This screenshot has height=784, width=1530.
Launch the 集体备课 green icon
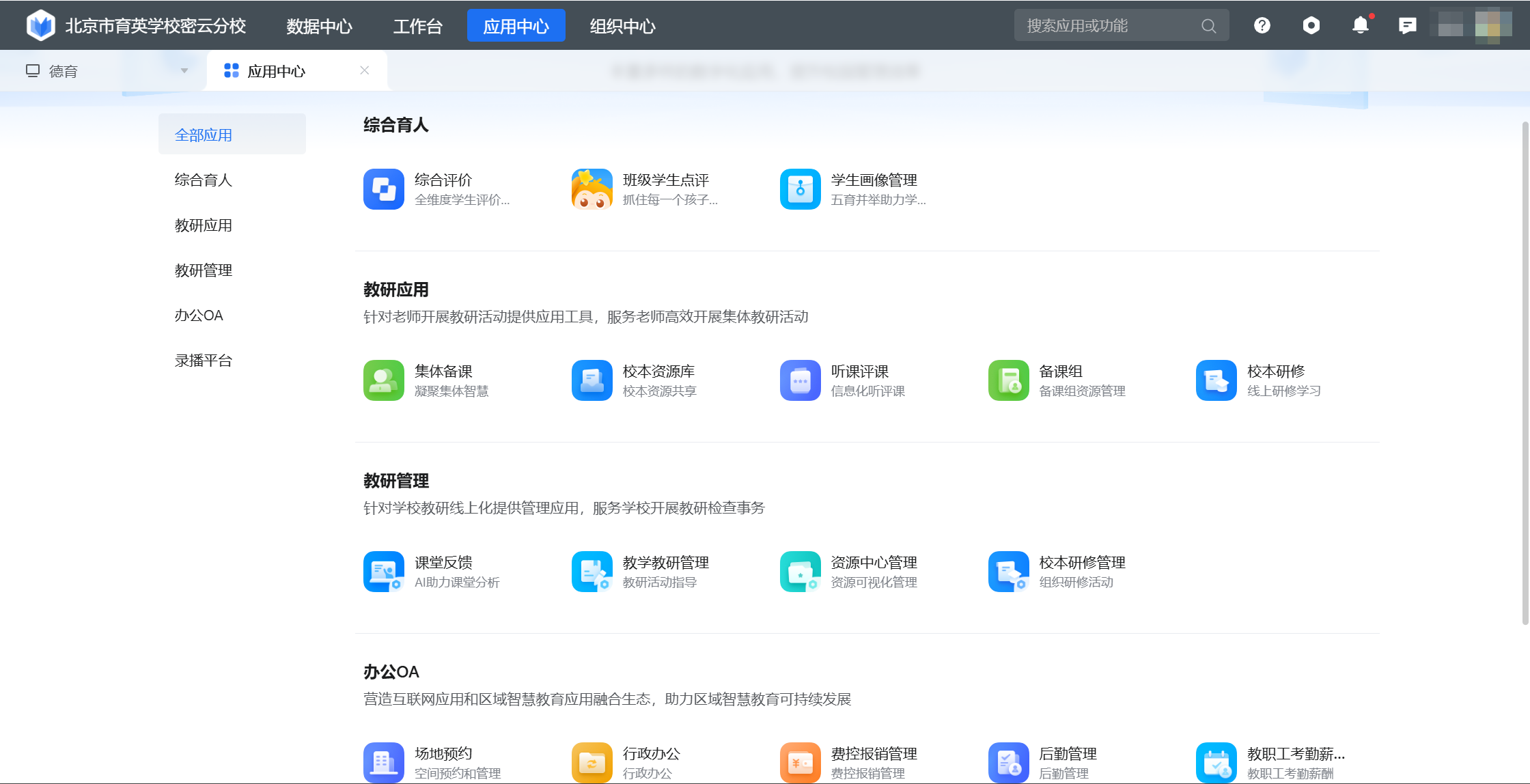coord(384,380)
